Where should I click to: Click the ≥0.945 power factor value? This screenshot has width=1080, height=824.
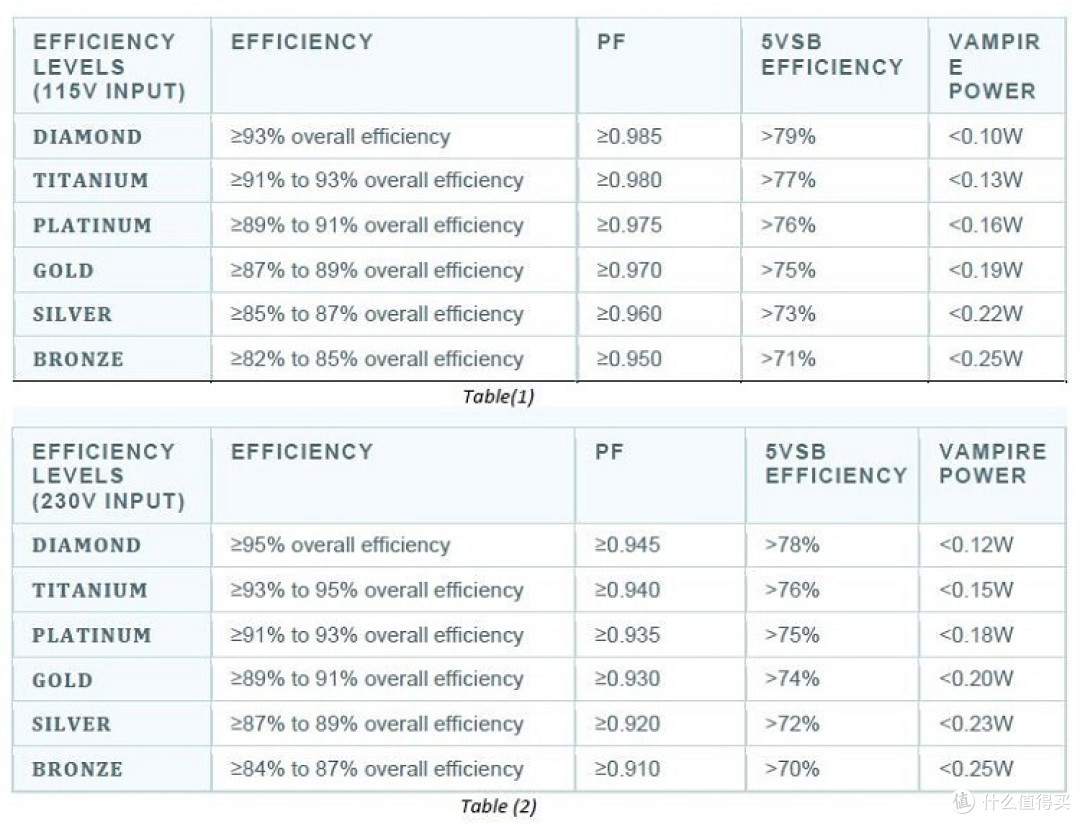tap(627, 545)
